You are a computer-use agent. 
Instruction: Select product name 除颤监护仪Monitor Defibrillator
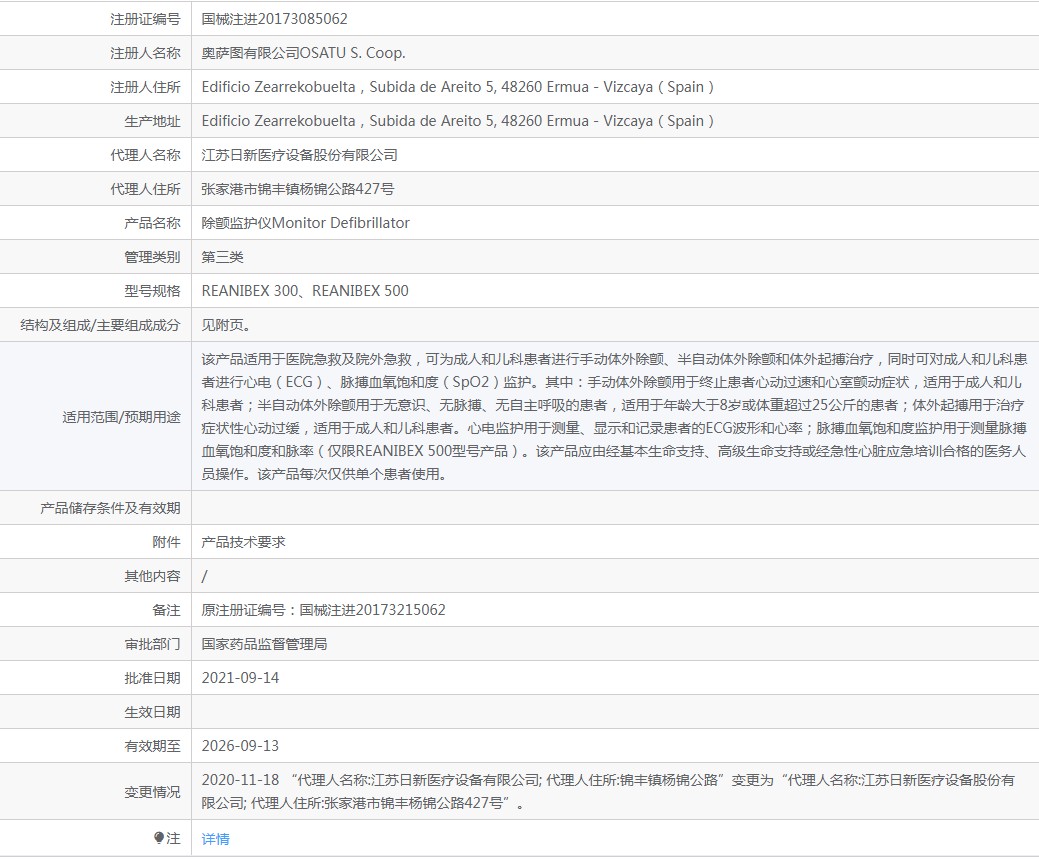(305, 223)
